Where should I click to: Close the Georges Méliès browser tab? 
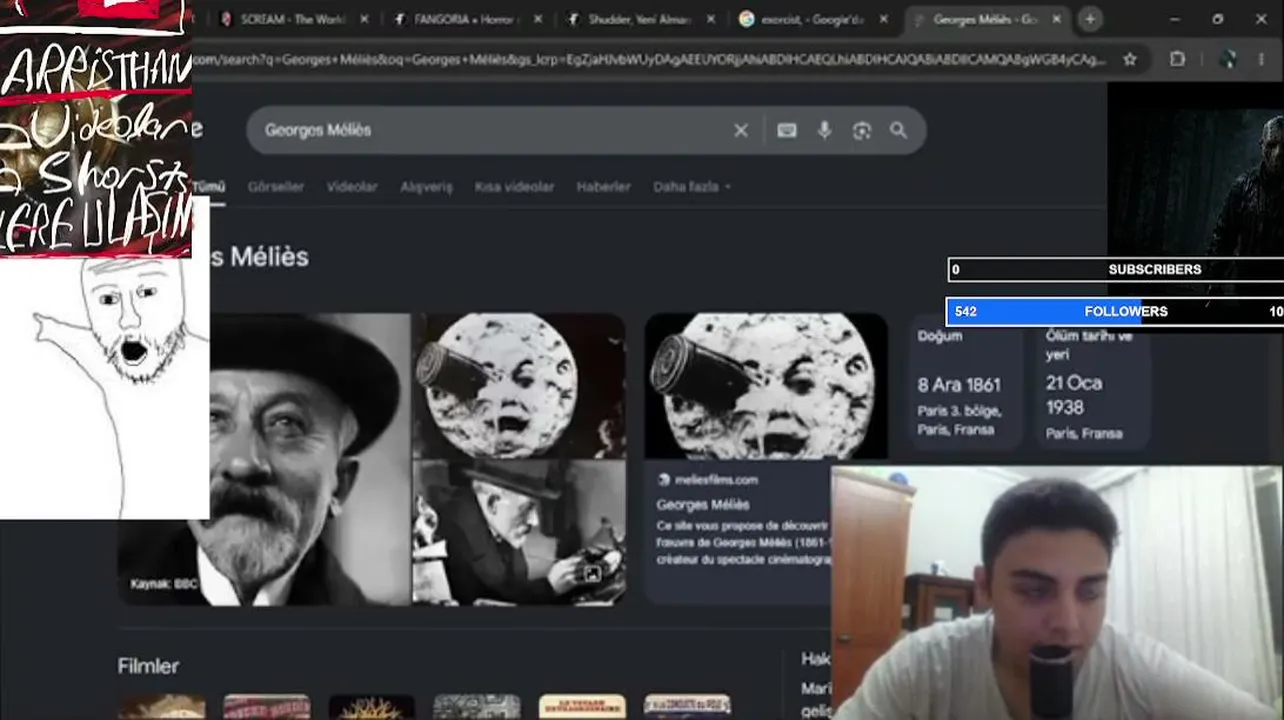tap(1056, 19)
